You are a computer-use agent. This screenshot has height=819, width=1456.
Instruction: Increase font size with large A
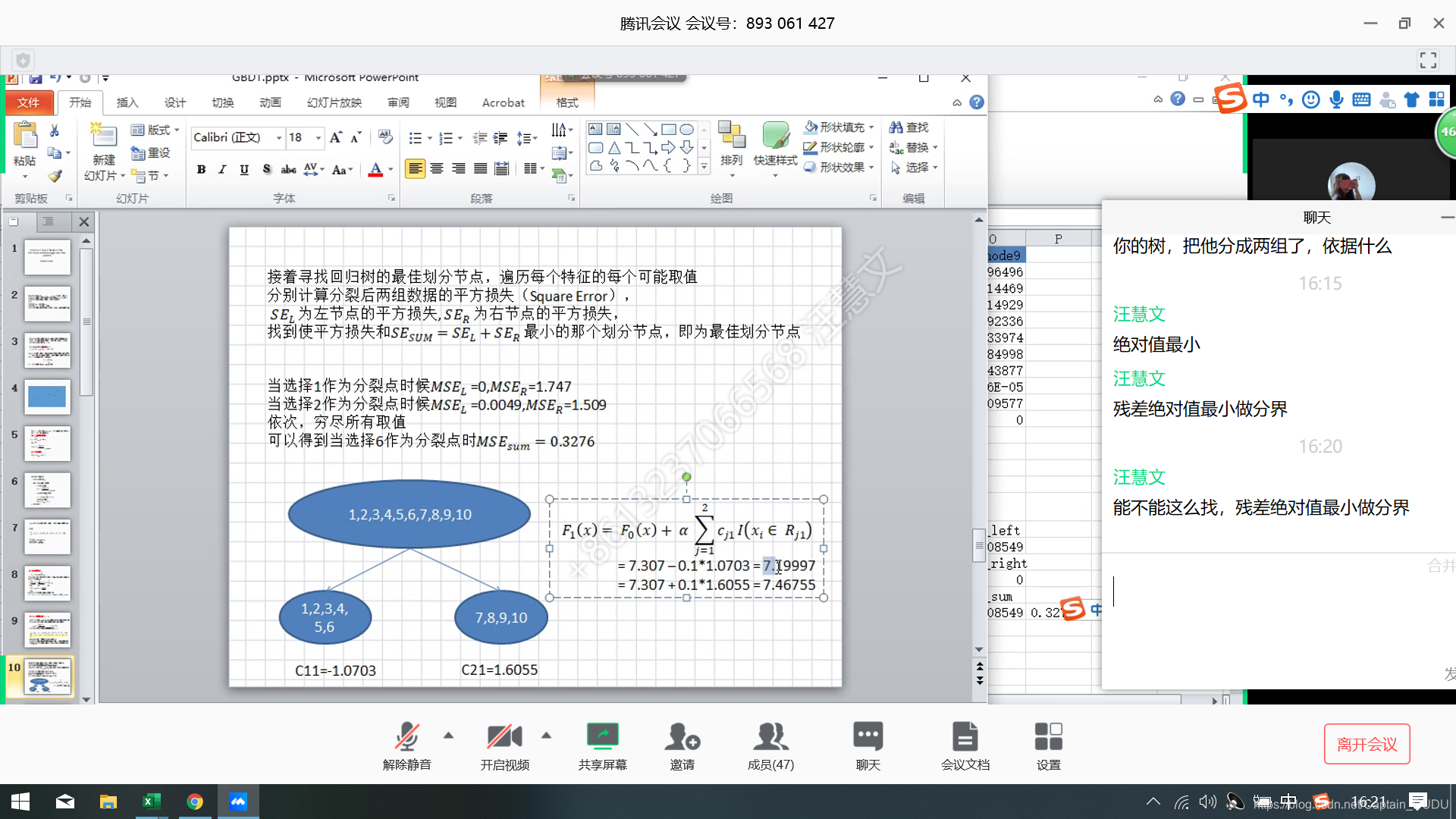pyautogui.click(x=335, y=137)
